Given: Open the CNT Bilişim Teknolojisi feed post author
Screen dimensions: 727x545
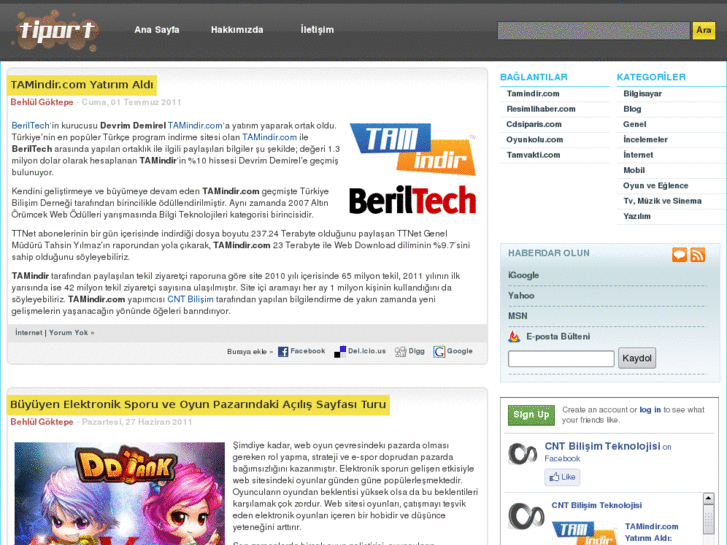Looking at the screenshot, I should coord(597,506).
